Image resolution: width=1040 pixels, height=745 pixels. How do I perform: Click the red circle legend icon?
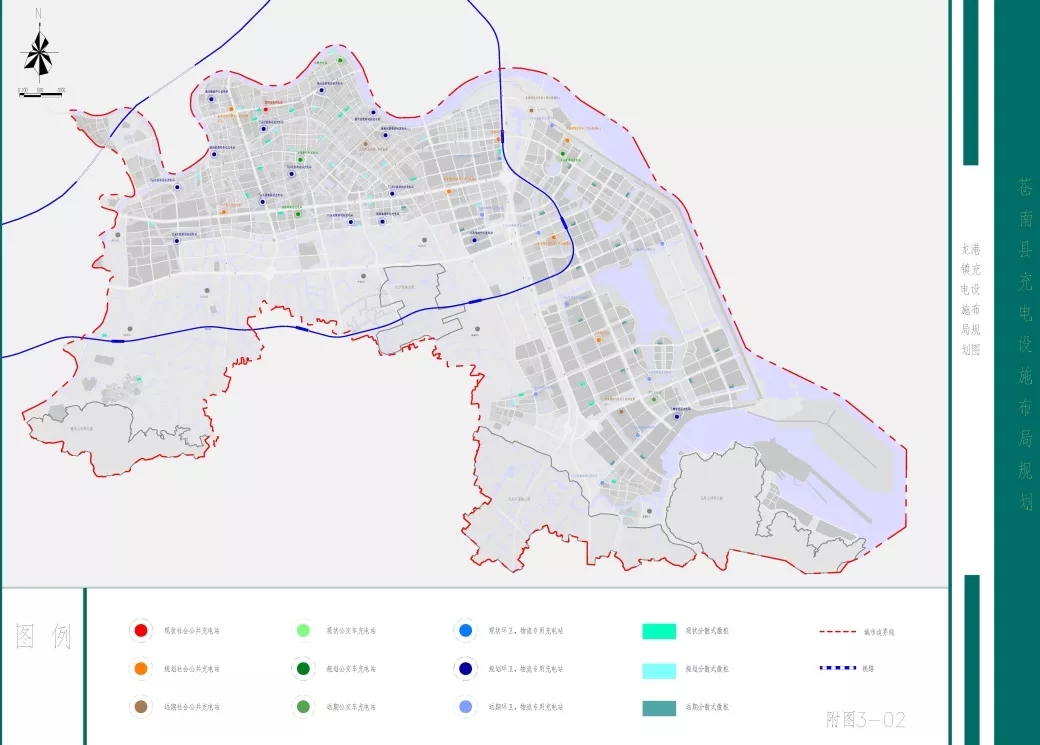(141, 630)
